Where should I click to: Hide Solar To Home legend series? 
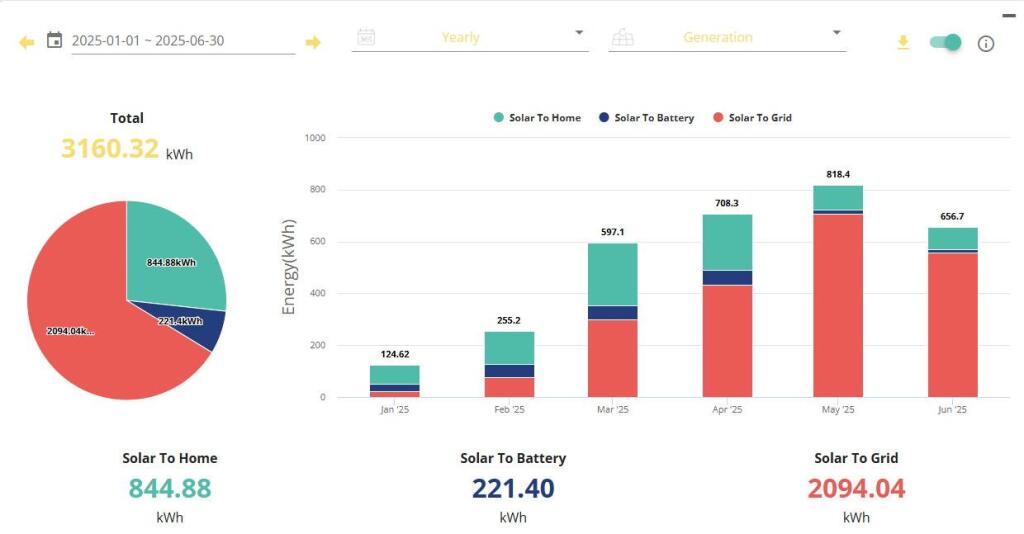tap(537, 118)
